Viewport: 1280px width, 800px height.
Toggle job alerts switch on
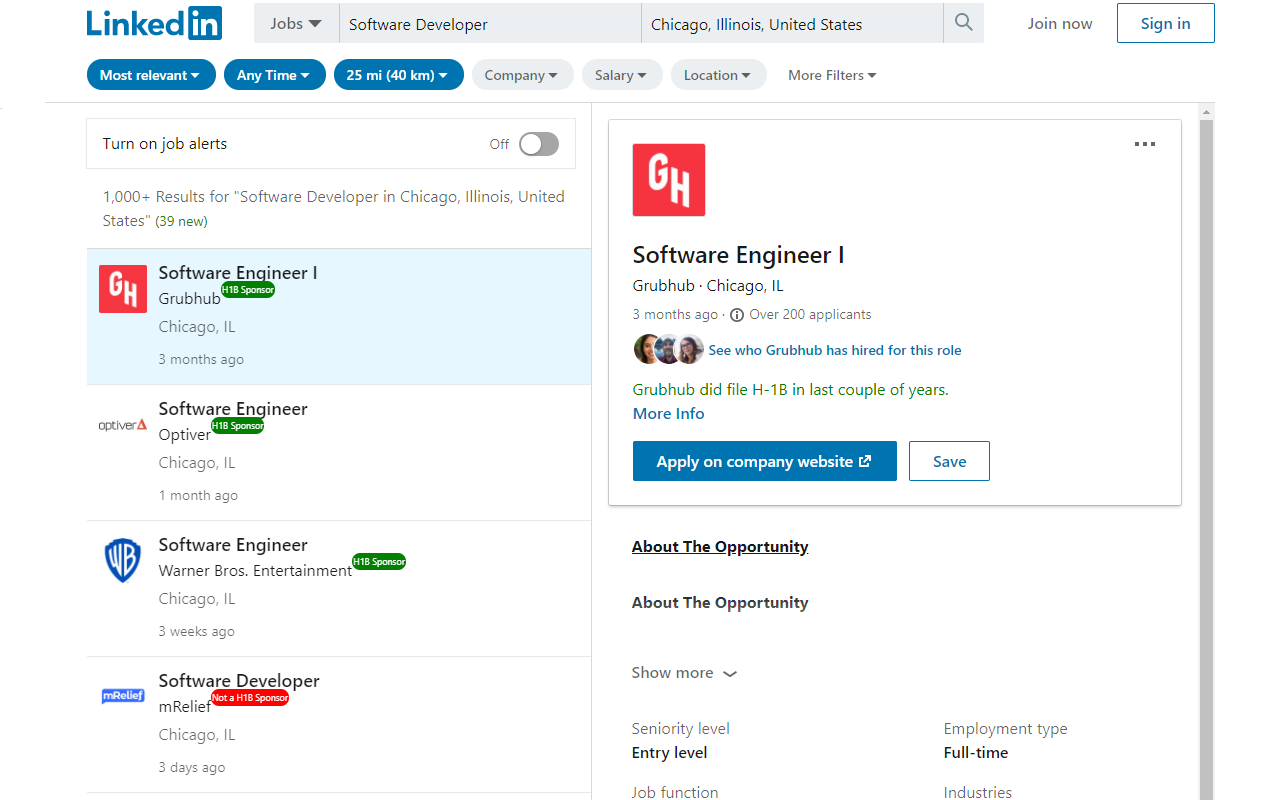[538, 144]
